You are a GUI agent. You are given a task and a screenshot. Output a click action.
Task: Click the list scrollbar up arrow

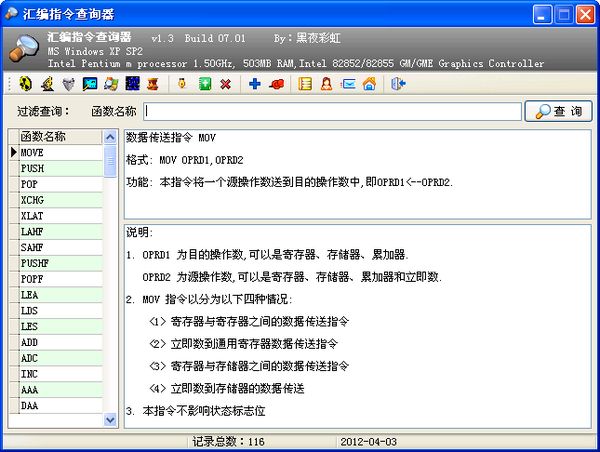[110, 137]
